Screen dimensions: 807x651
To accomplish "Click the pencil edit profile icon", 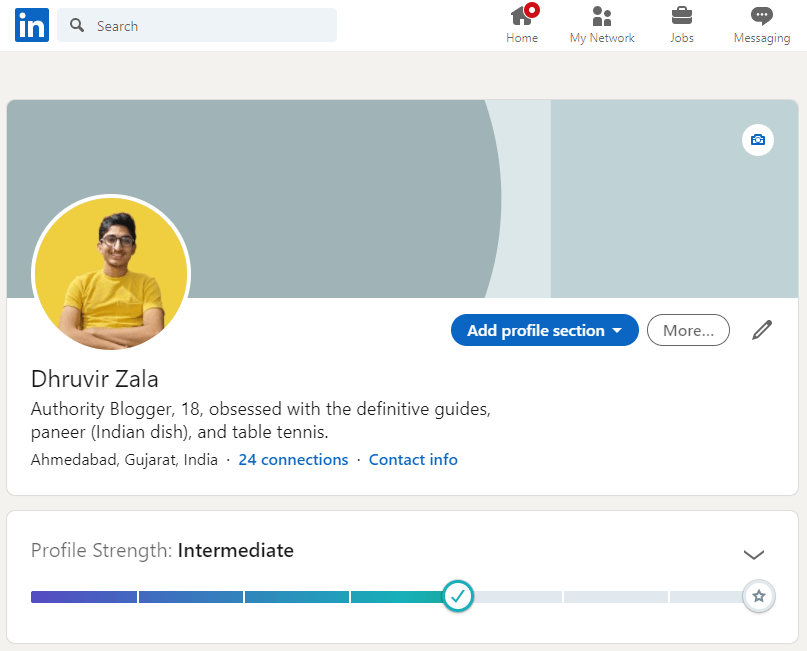I will pos(762,330).
